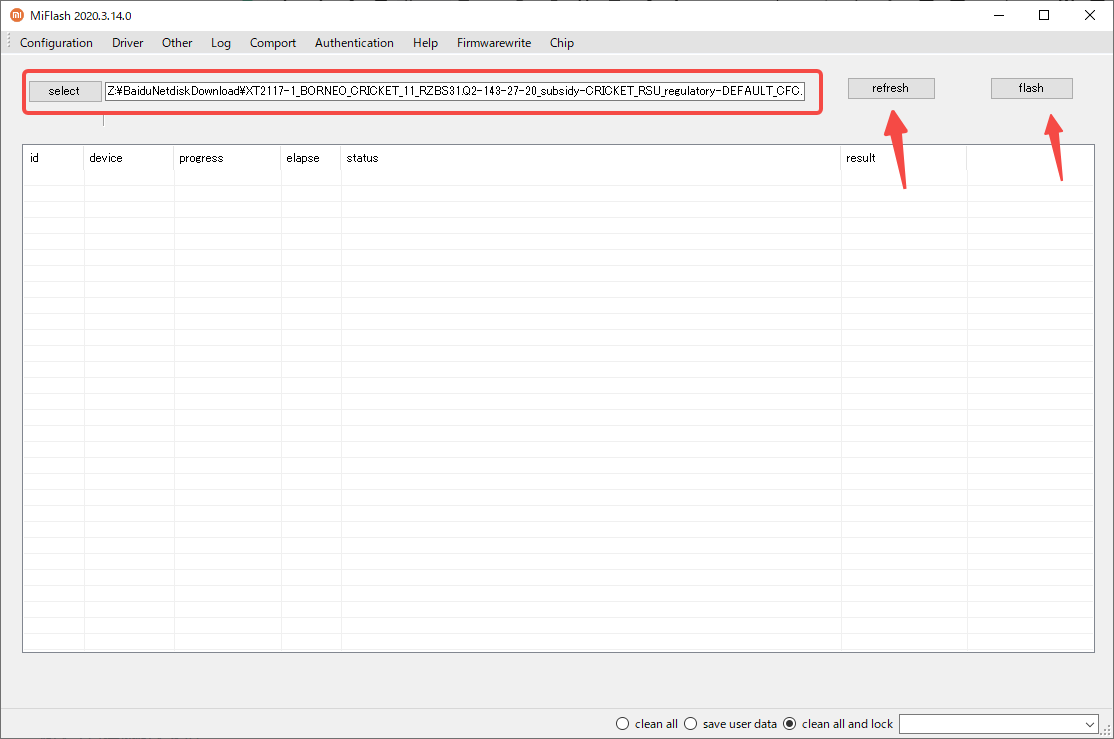Screen dimensions: 1114x739
Task: Open the Other menu
Action: (177, 43)
